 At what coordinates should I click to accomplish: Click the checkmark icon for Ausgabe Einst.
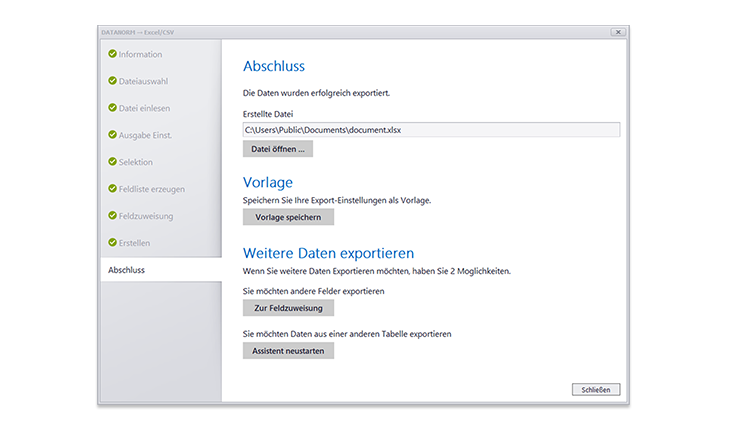tap(112, 134)
